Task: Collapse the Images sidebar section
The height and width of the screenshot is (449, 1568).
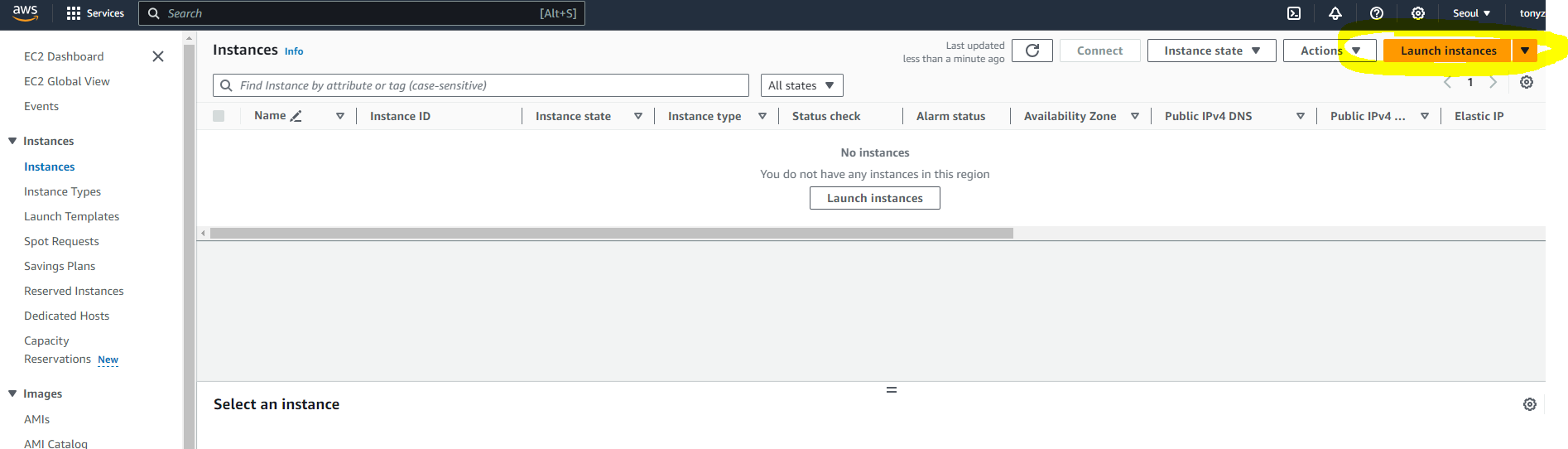Action: tap(12, 393)
